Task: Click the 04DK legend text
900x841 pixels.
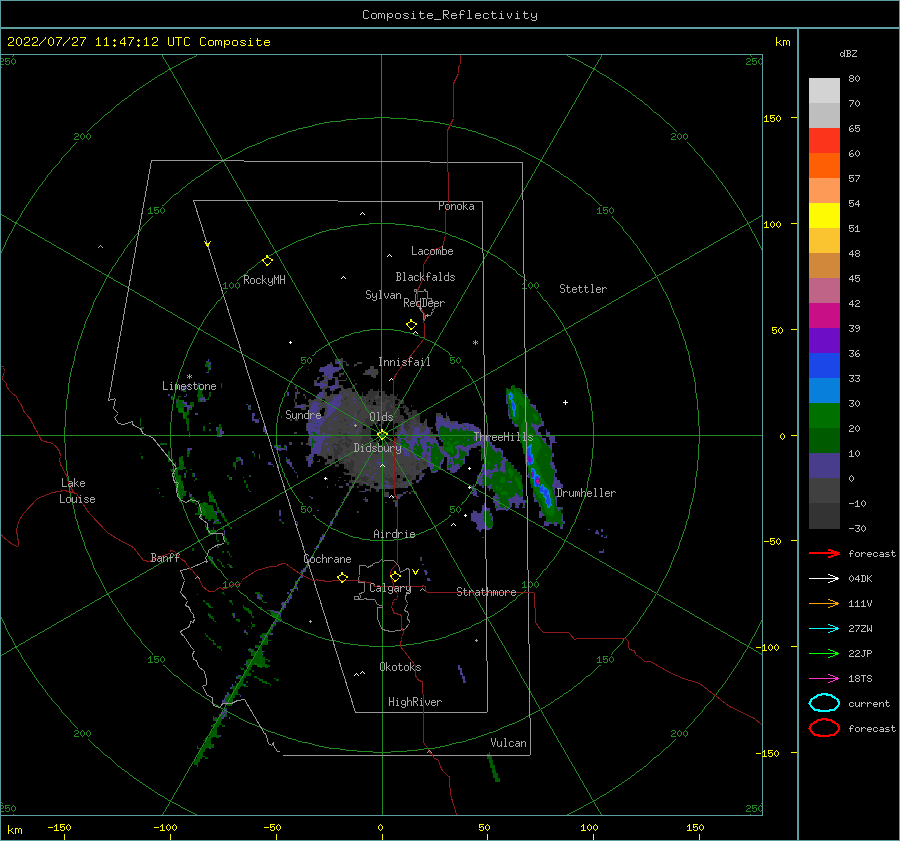Action: 860,578
